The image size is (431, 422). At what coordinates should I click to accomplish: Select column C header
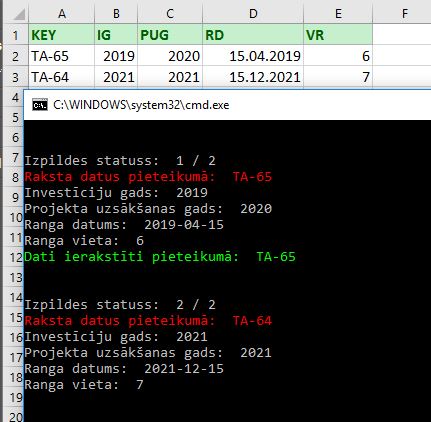[x=170, y=14]
